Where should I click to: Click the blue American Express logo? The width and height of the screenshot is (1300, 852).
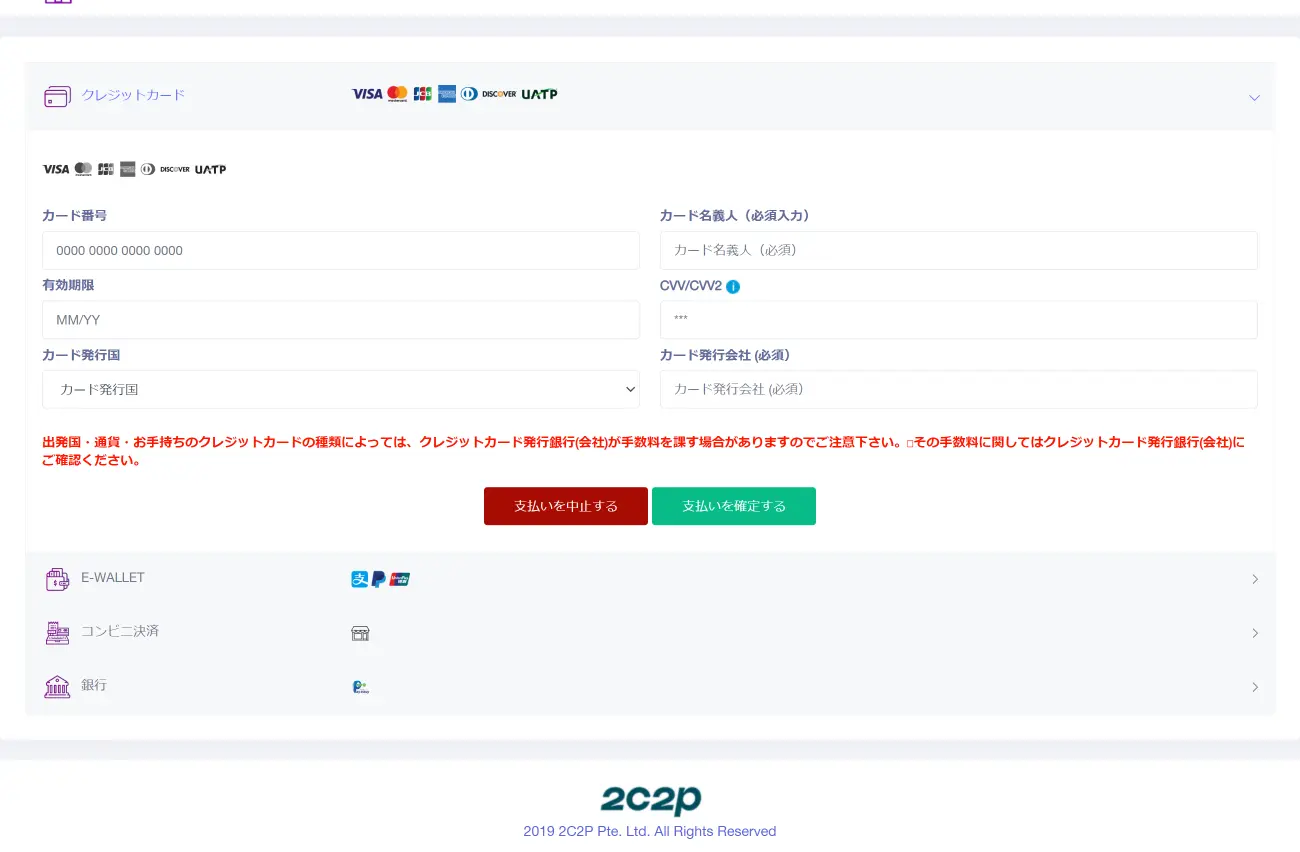click(x=447, y=94)
